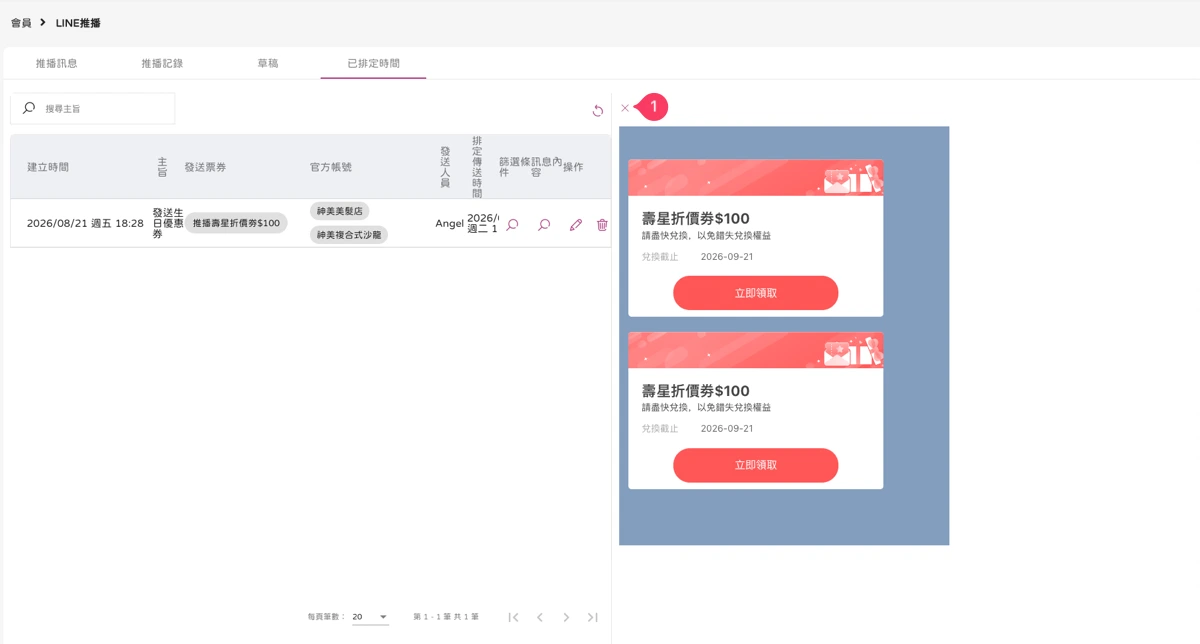Click the 官方帳號 column header
This screenshot has width=1200, height=644.
pos(331,167)
